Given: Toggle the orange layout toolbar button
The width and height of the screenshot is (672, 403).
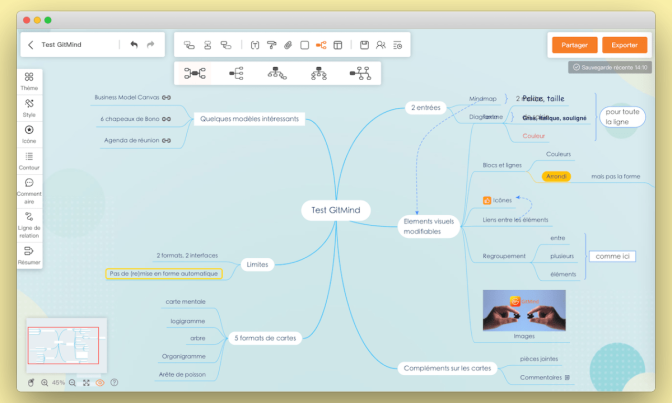Looking at the screenshot, I should 321,45.
